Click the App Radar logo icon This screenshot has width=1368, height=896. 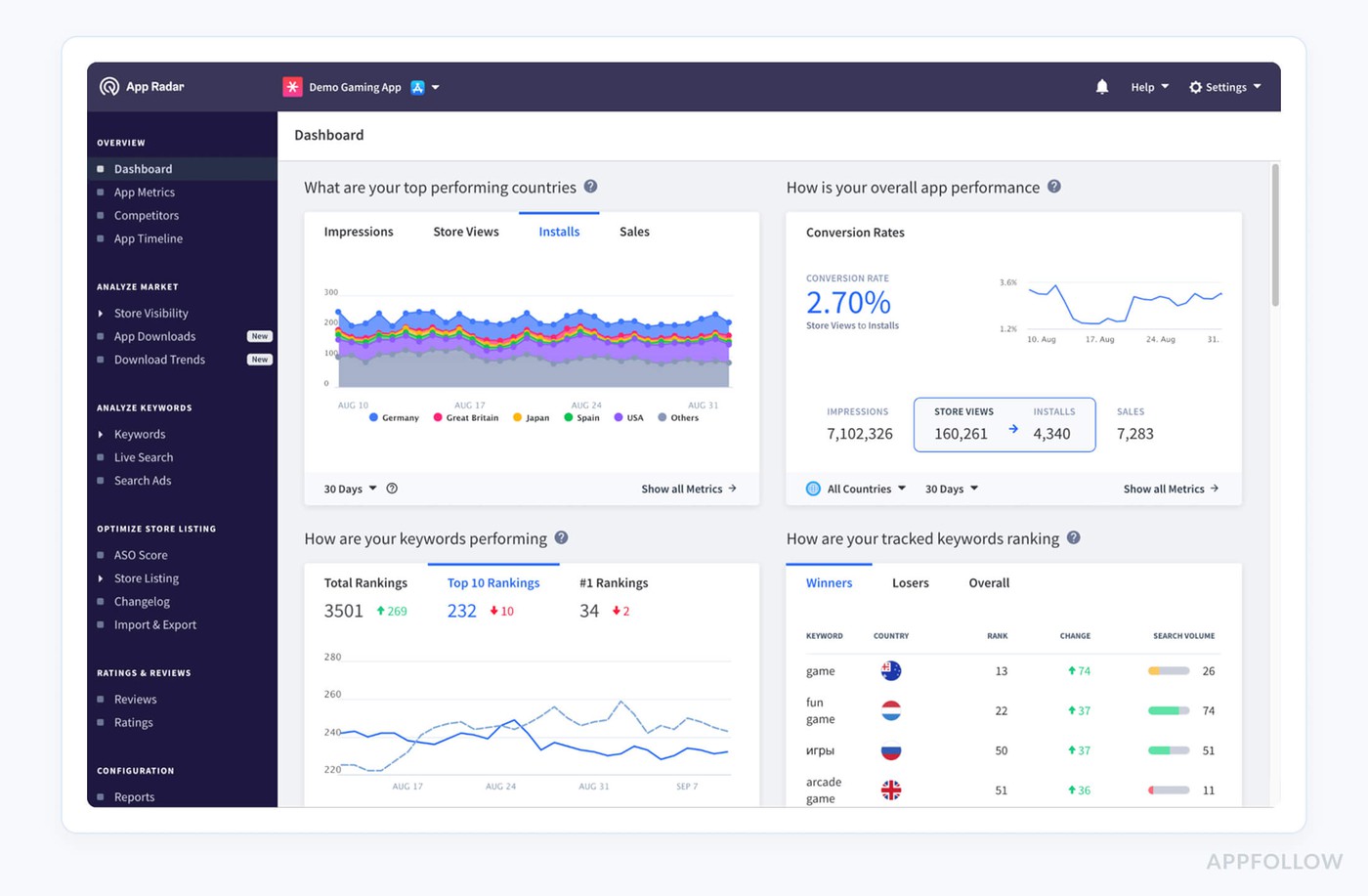[x=108, y=86]
